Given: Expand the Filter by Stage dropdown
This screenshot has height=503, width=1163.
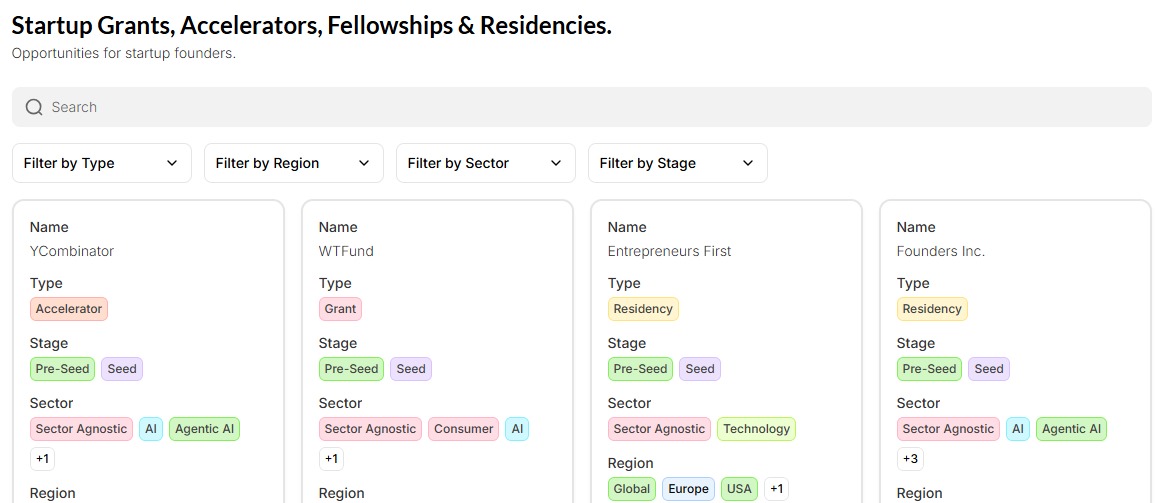Looking at the screenshot, I should click(x=677, y=163).
